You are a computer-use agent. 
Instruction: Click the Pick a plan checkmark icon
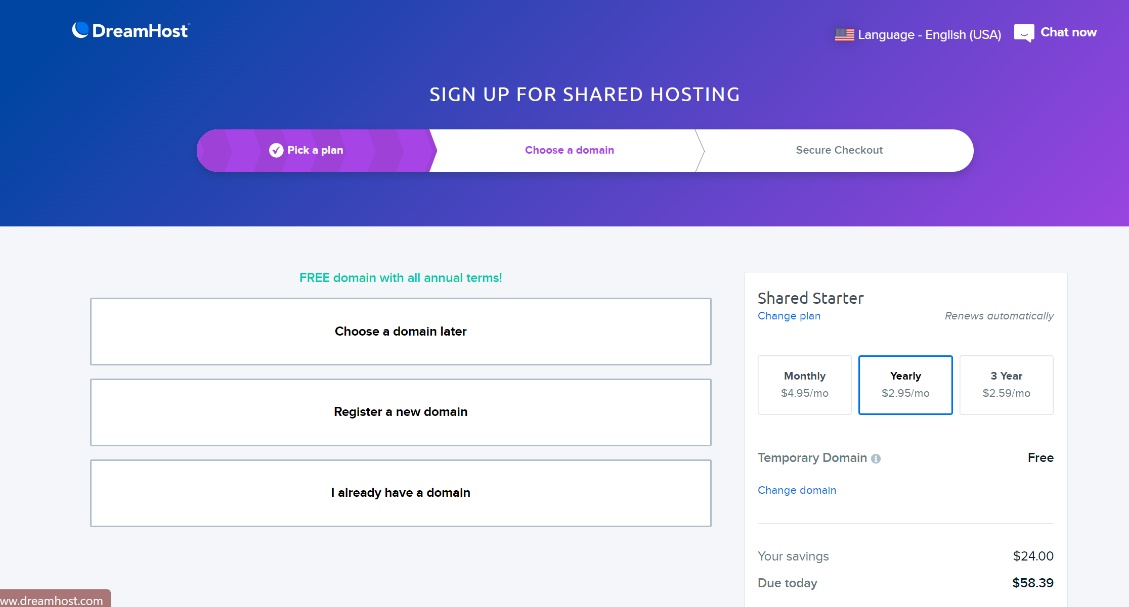(x=276, y=150)
